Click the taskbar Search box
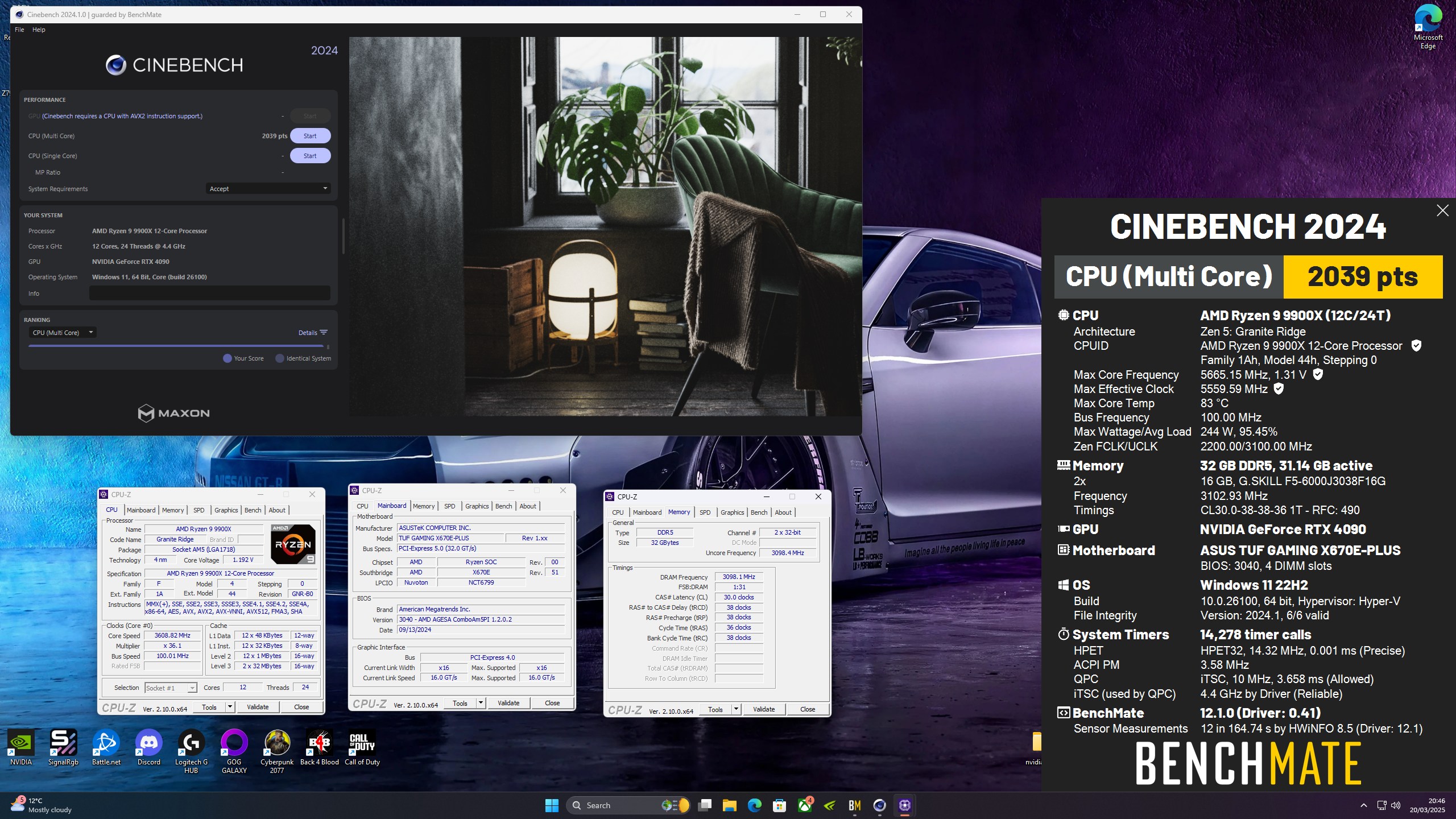 [628, 805]
